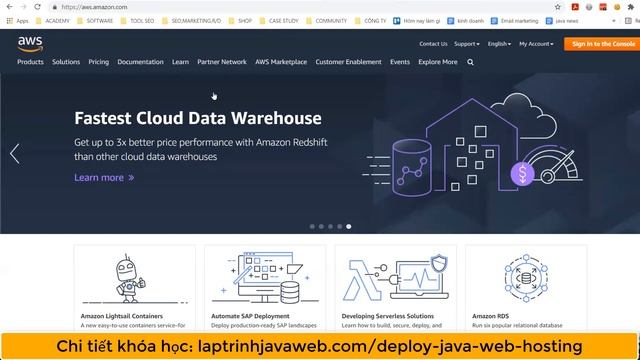Open the Developing Serverless Solutions lambda illustration
Image resolution: width=640 pixels, height=360 pixels.
coord(396,278)
